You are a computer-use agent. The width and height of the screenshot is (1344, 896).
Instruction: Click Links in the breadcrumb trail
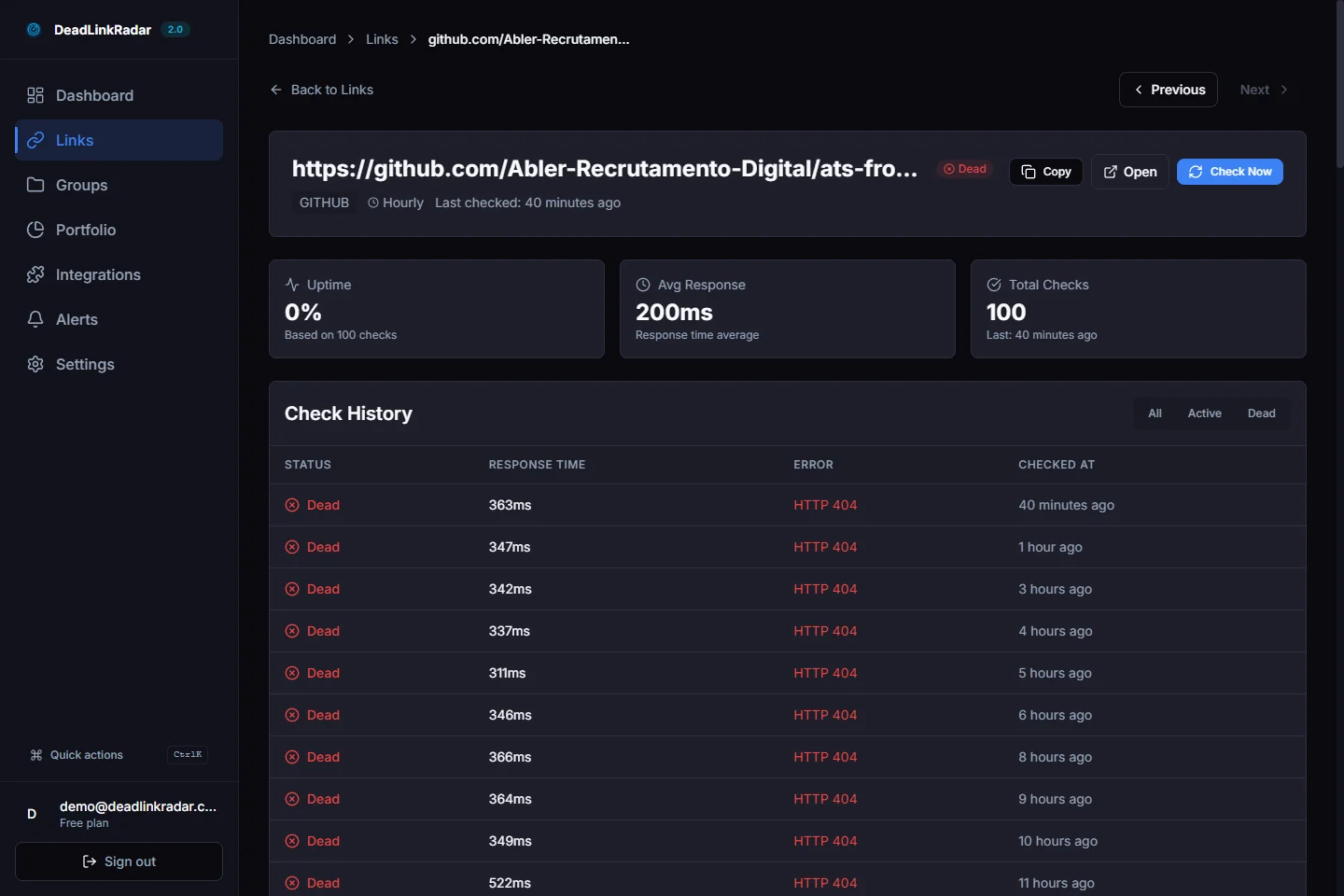(382, 39)
